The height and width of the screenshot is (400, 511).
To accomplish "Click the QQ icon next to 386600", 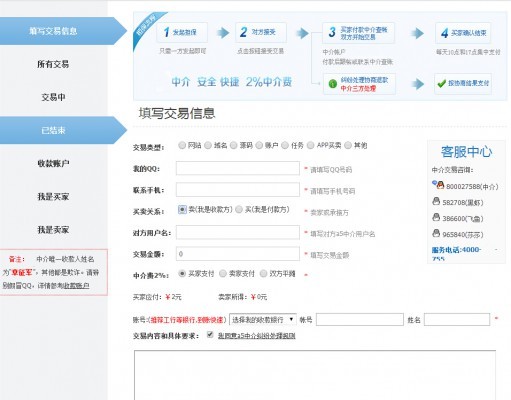I will pos(436,217).
